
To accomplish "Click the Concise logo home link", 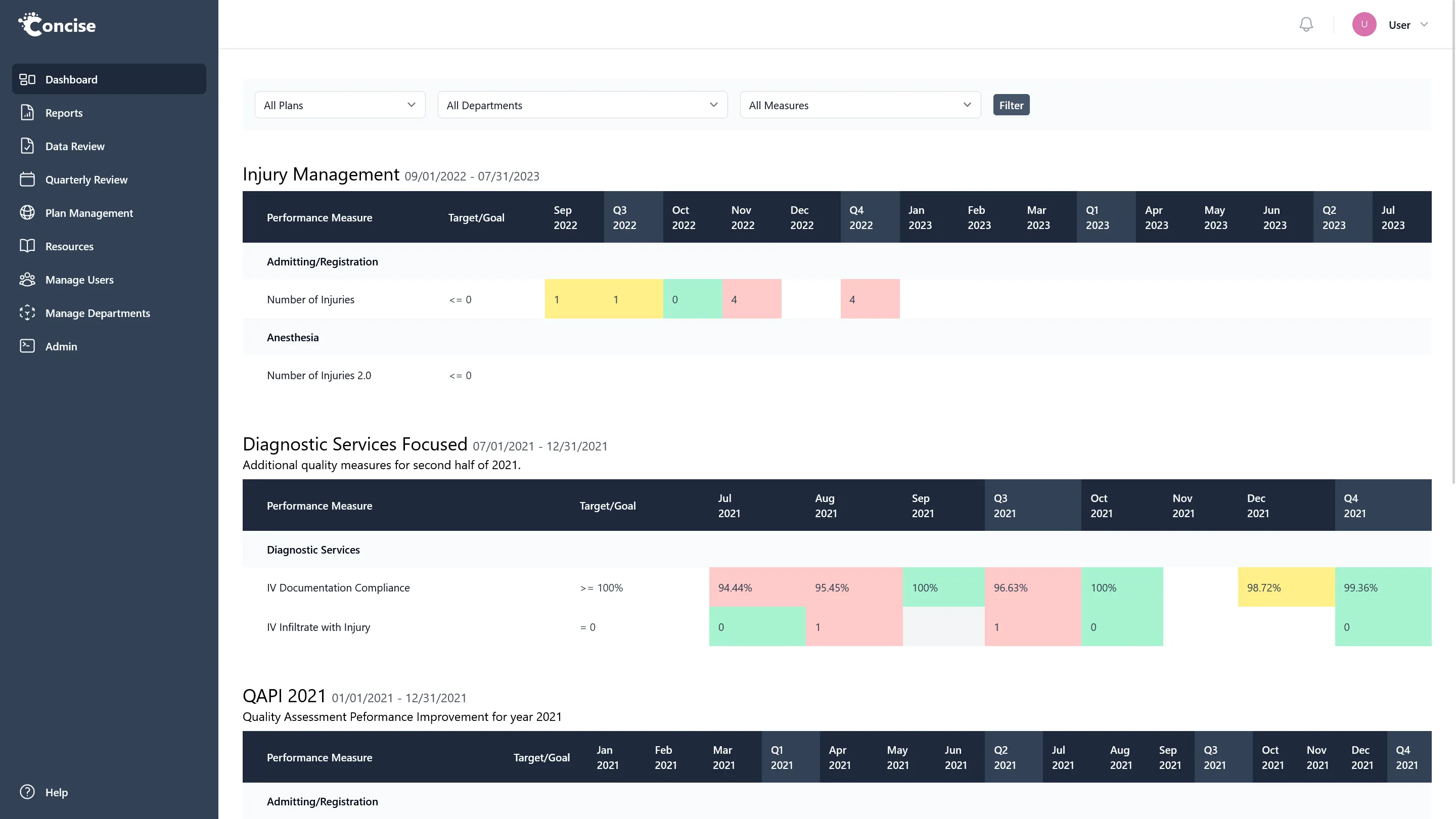I will pos(56,24).
